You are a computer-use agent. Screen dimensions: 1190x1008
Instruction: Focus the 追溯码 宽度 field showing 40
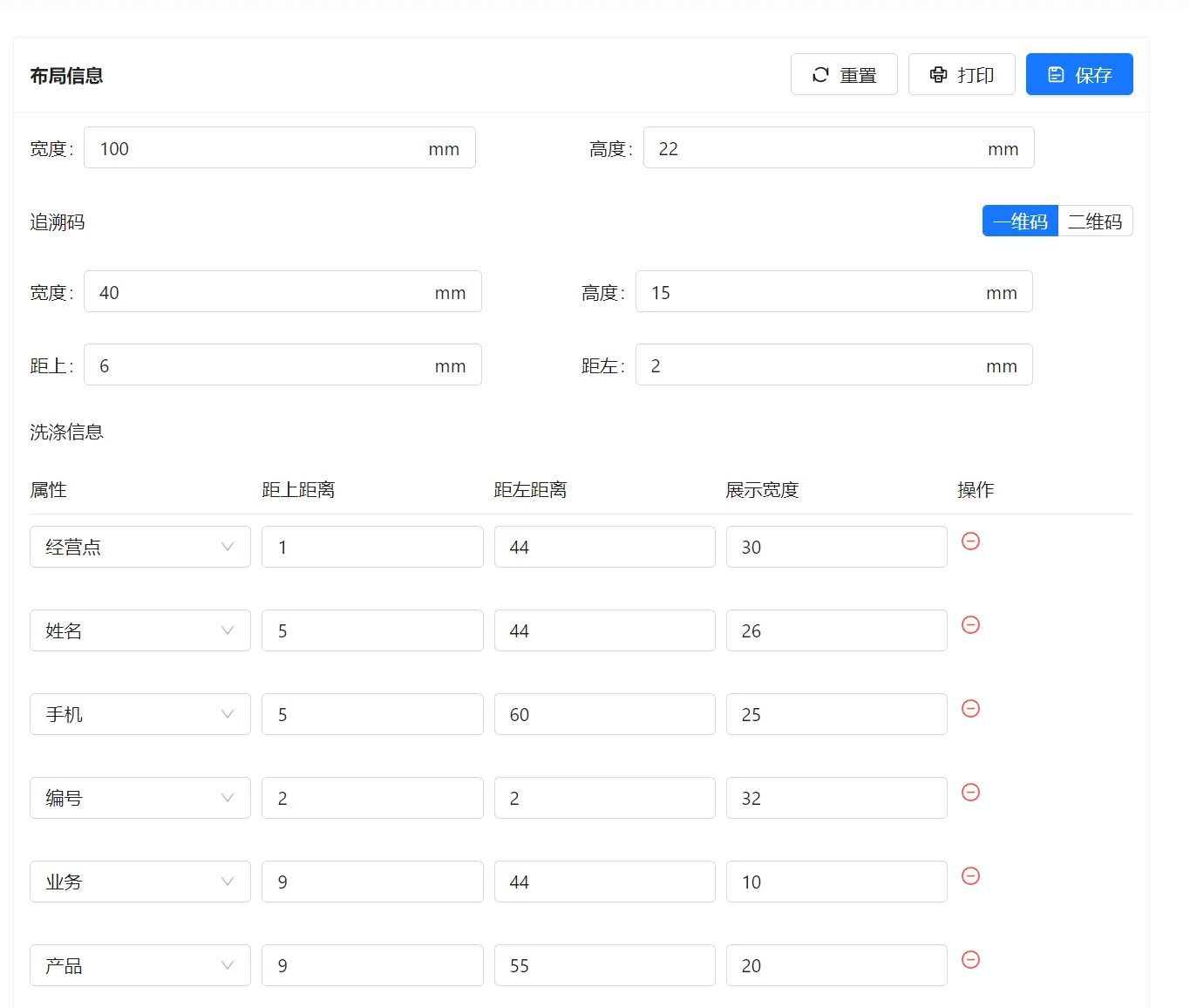[282, 291]
